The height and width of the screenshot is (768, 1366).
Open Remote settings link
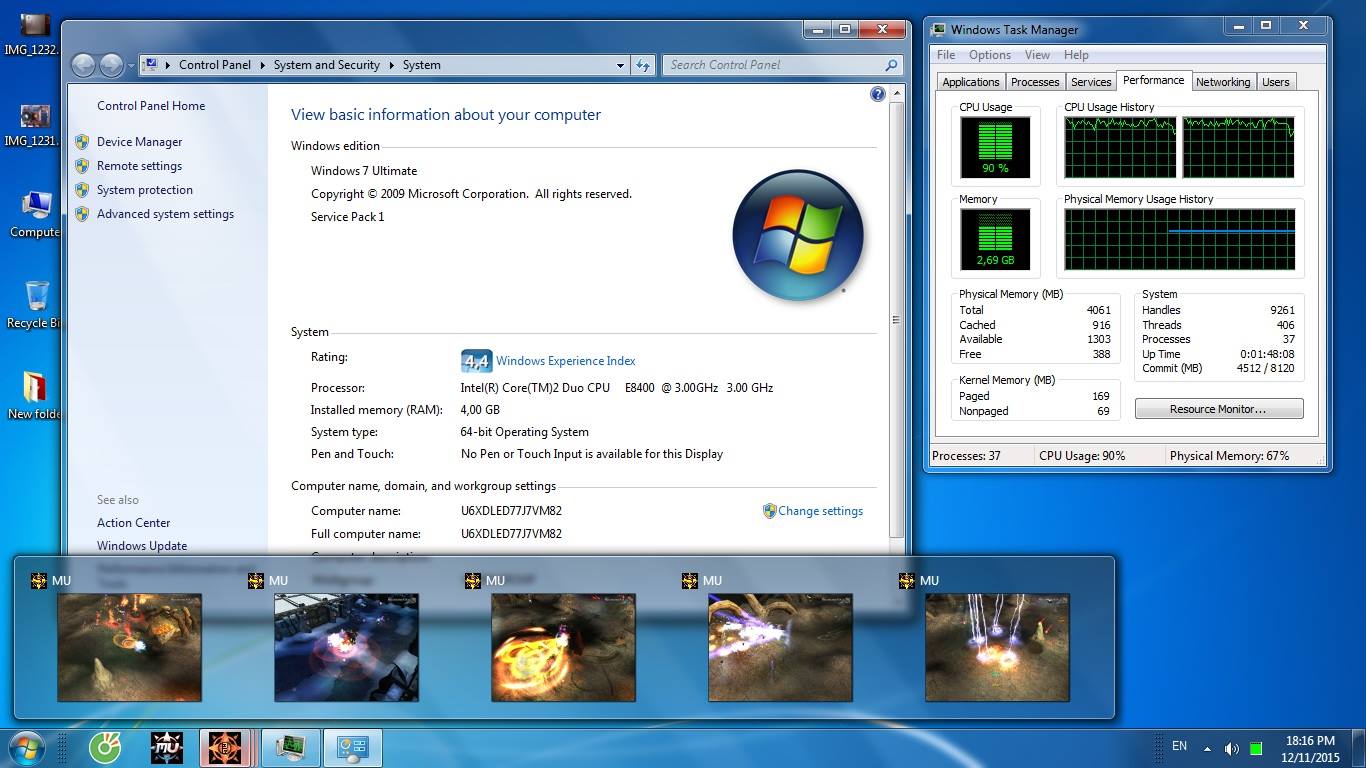click(139, 166)
